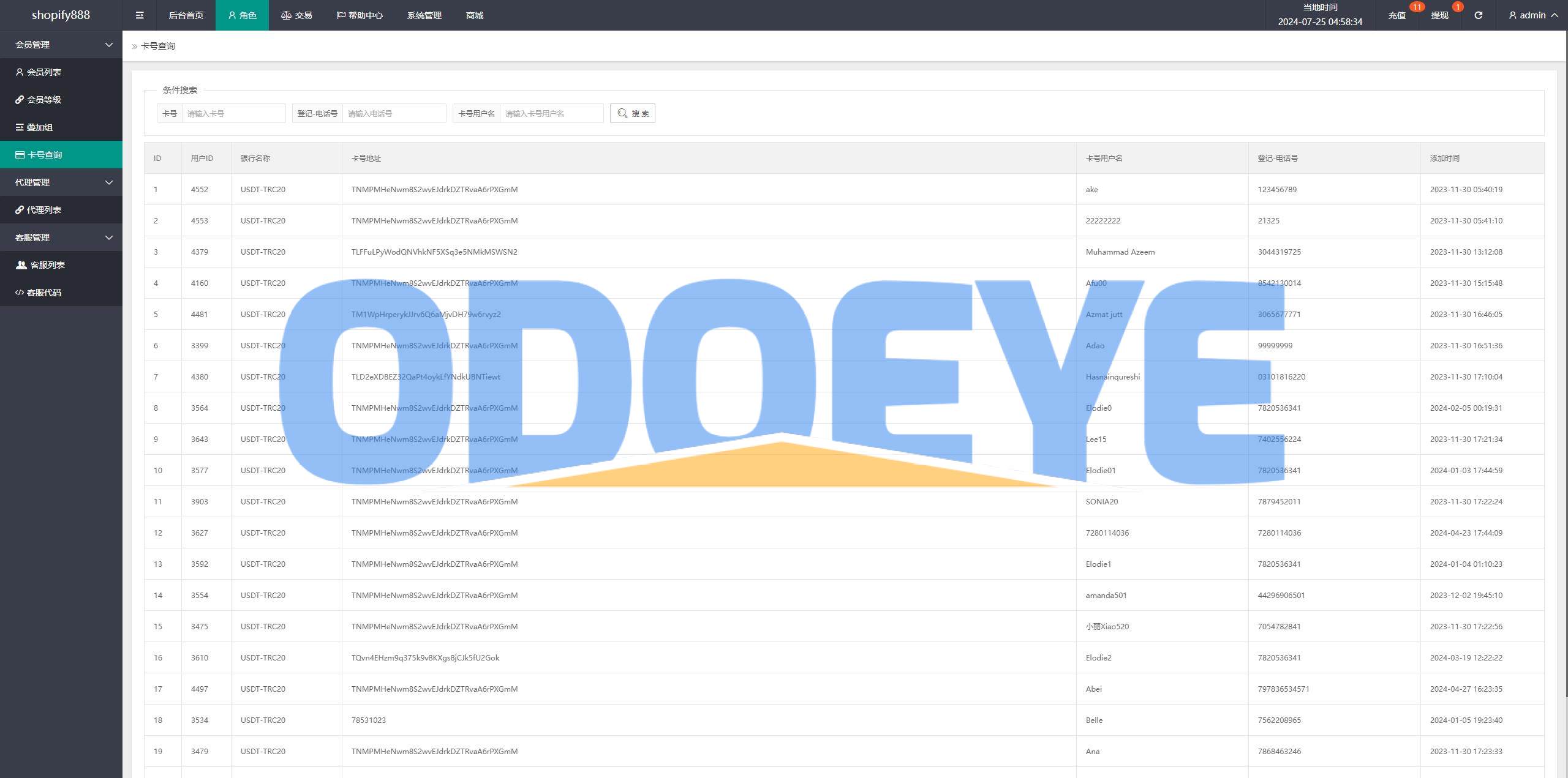Go to 后台首页 tab
The width and height of the screenshot is (1568, 778).
pos(186,15)
